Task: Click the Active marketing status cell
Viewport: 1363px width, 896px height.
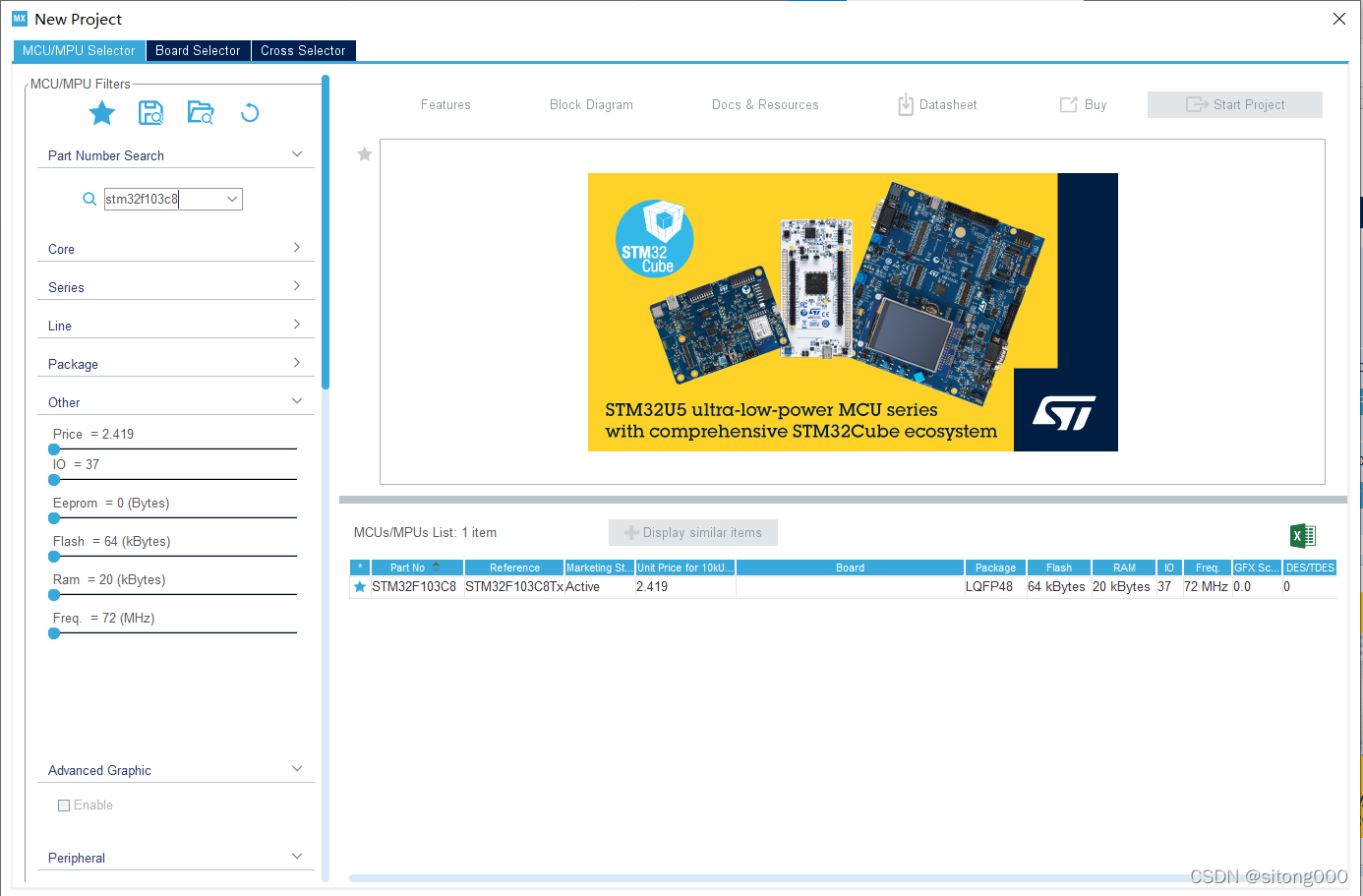Action: (599, 587)
